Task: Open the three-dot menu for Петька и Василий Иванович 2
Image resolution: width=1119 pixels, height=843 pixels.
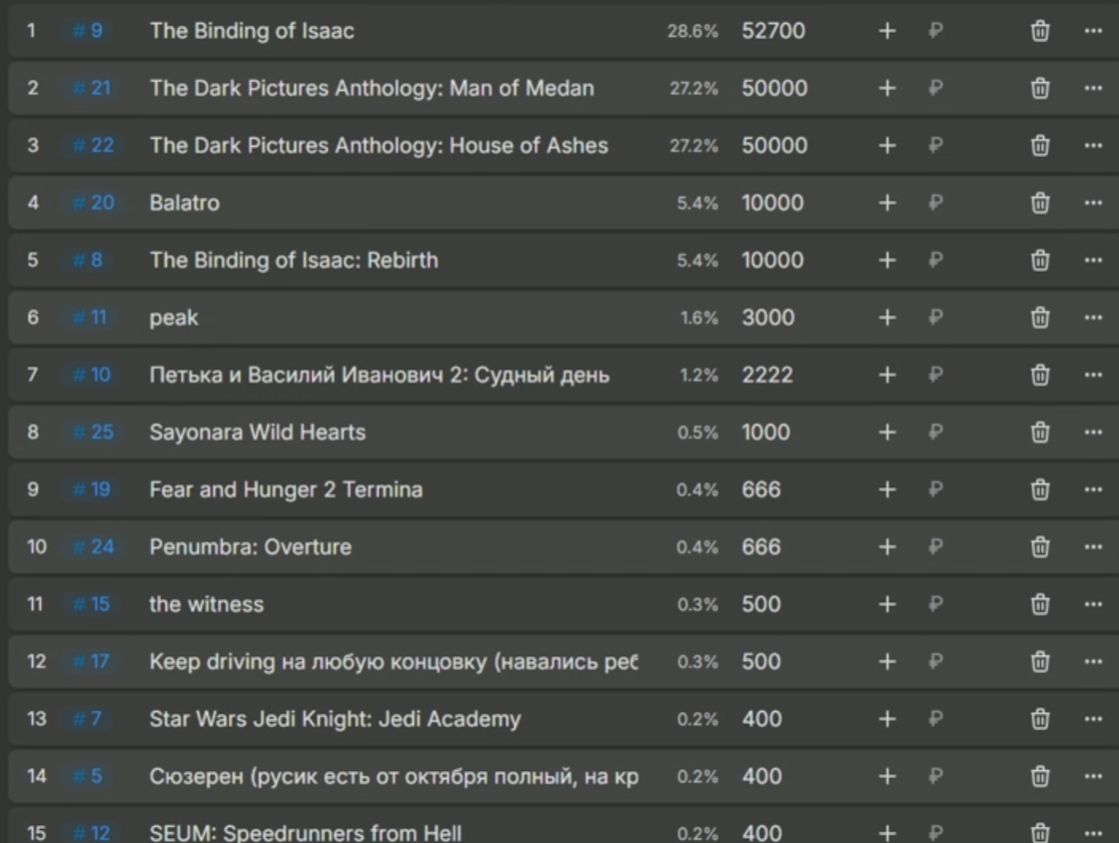Action: tap(1092, 375)
